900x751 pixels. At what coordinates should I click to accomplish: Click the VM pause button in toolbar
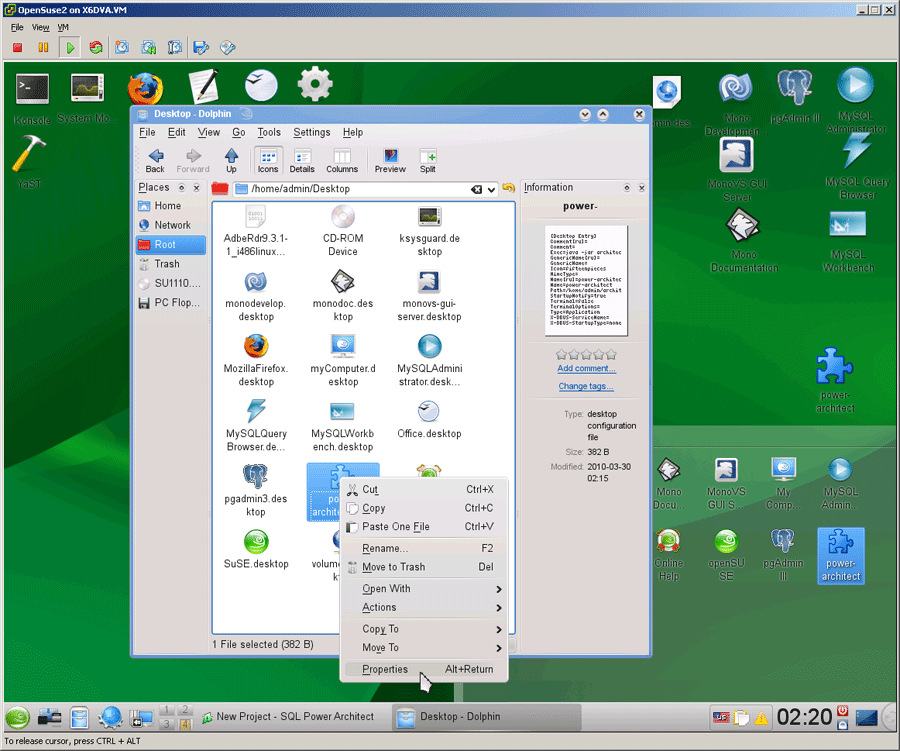43,48
